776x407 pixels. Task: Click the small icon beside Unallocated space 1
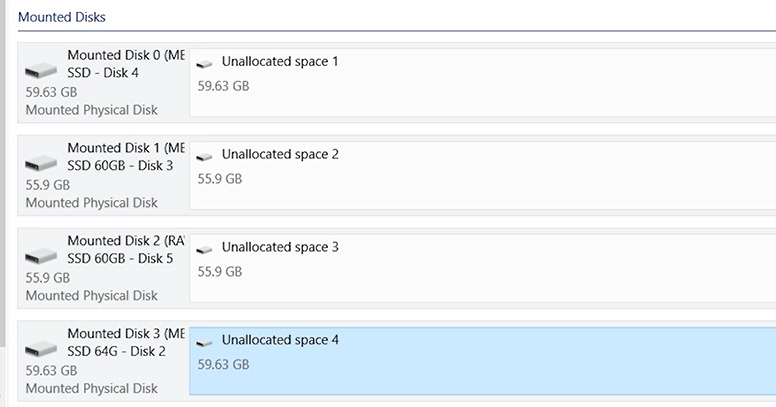point(204,63)
